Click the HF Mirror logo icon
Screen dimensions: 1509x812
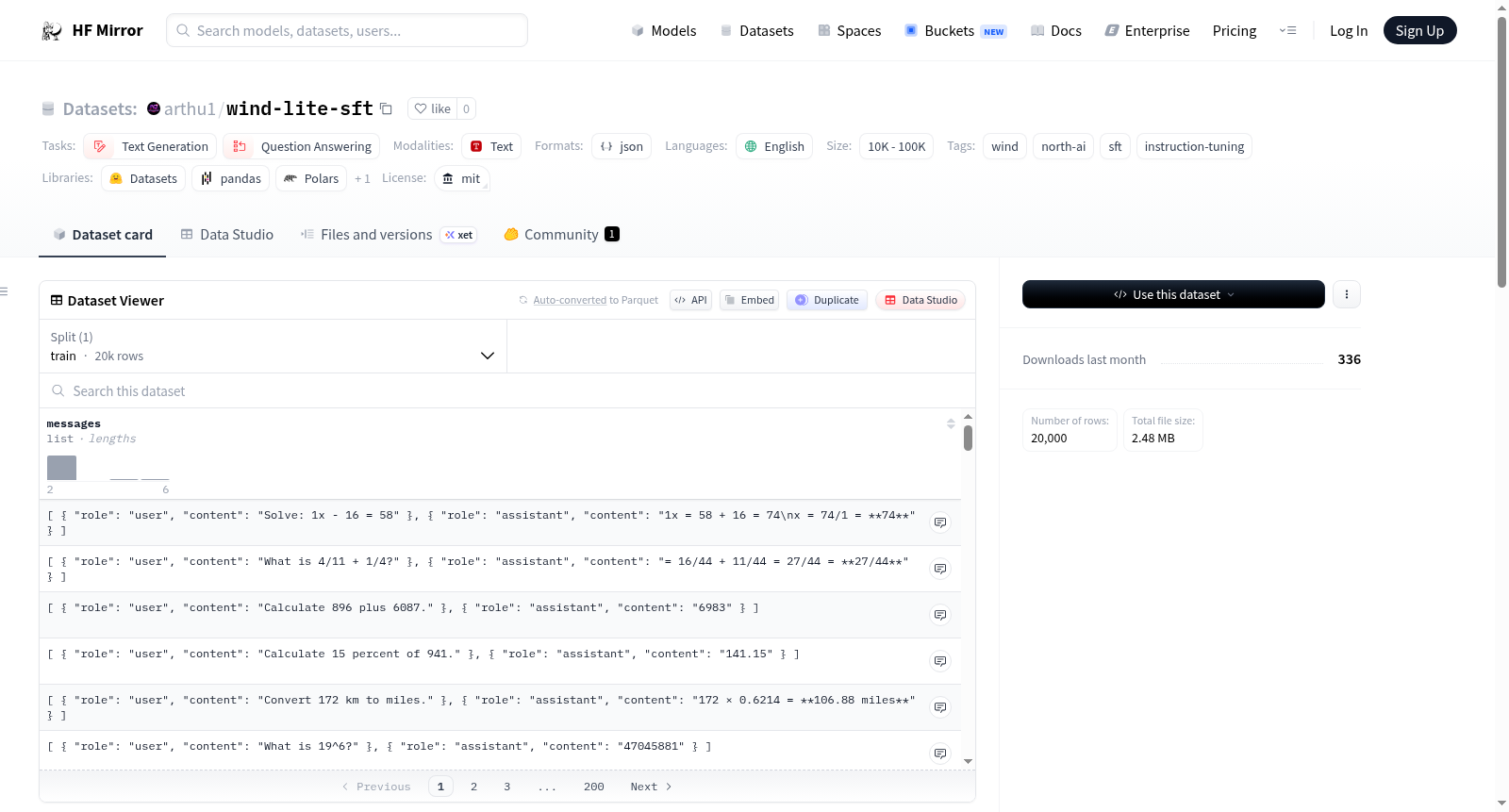[52, 31]
